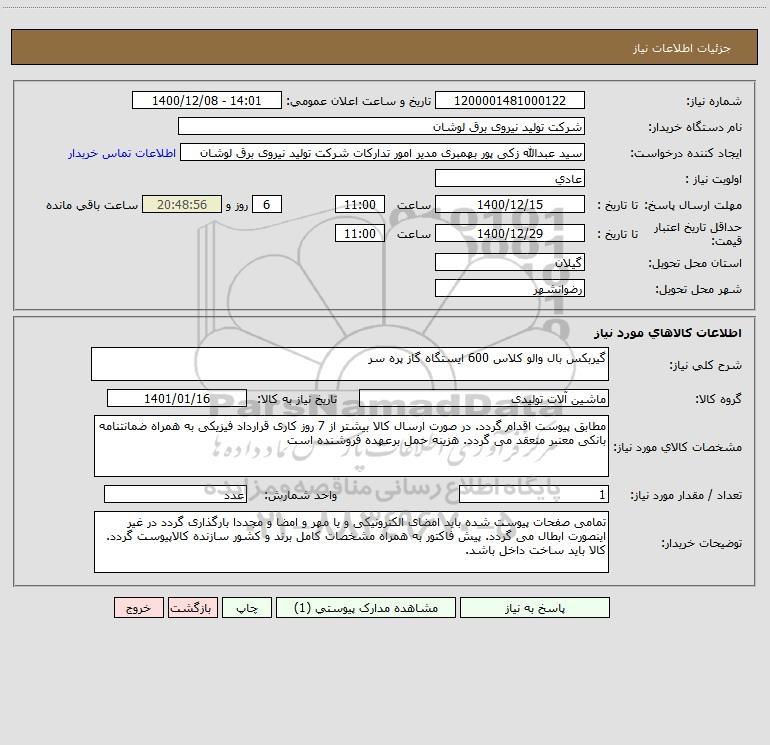This screenshot has height=745, width=770.
Task: Click the 'شرح کلی نیاز:' label
Action: coord(706,365)
